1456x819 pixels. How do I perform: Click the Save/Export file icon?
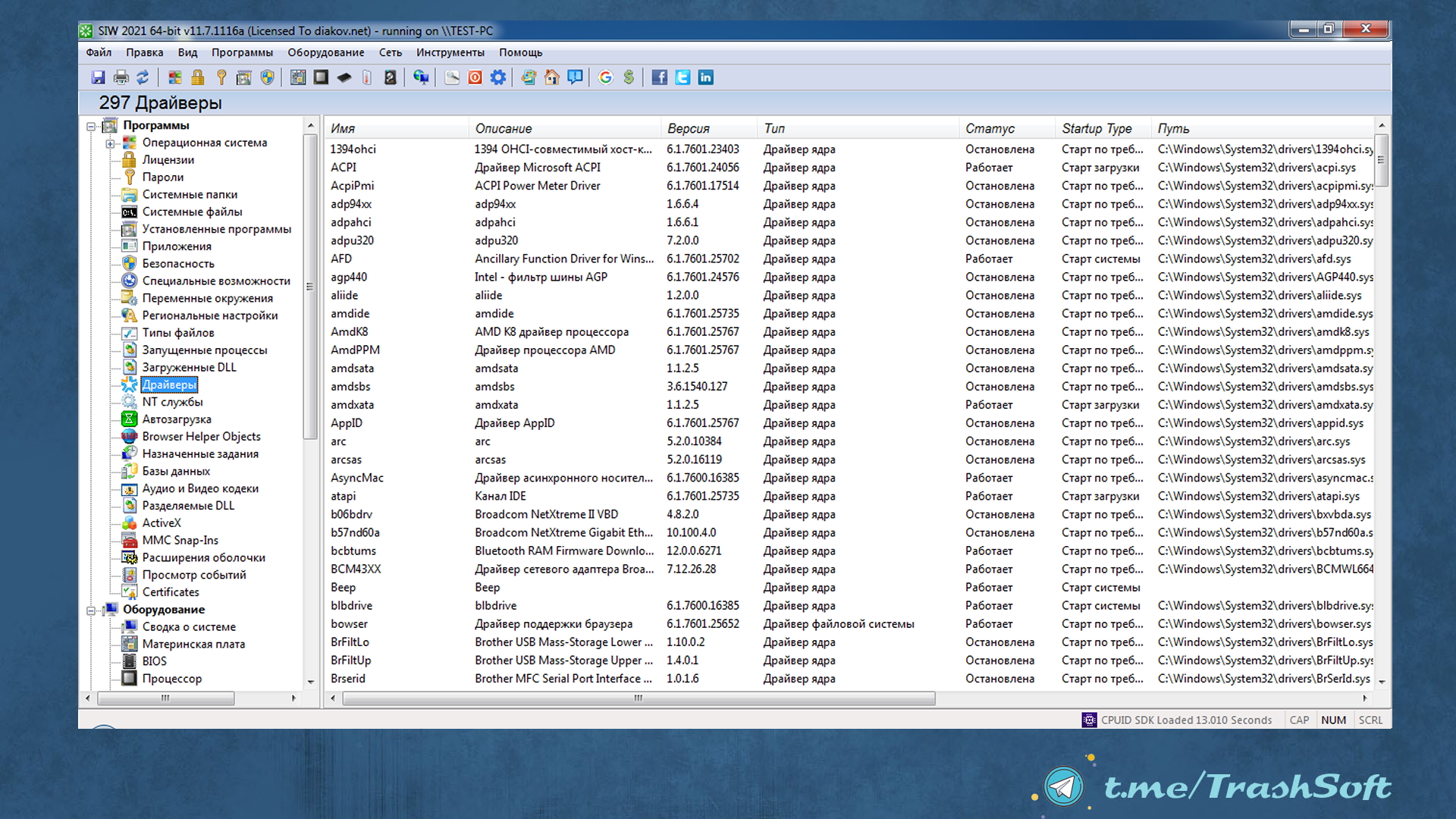click(97, 77)
